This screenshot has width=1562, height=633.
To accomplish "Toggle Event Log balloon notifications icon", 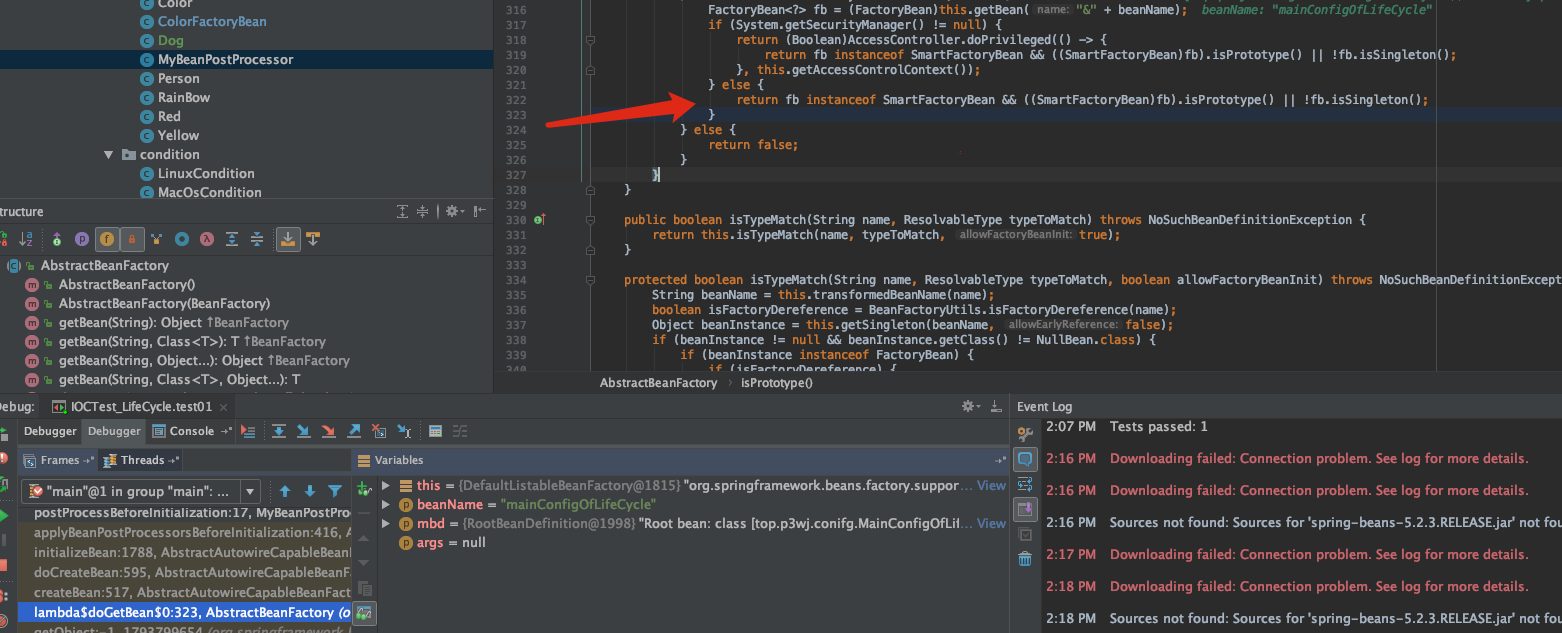I will 1025,459.
